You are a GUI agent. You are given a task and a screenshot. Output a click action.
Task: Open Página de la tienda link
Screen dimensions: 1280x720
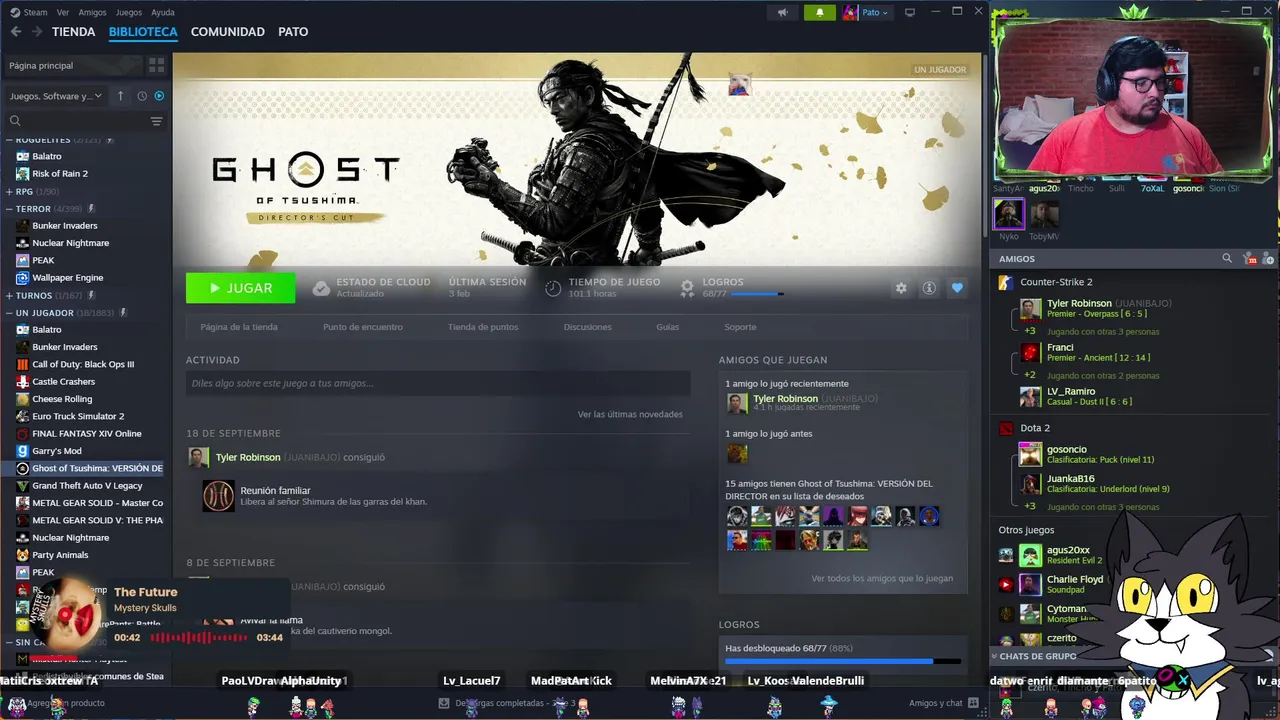(239, 327)
